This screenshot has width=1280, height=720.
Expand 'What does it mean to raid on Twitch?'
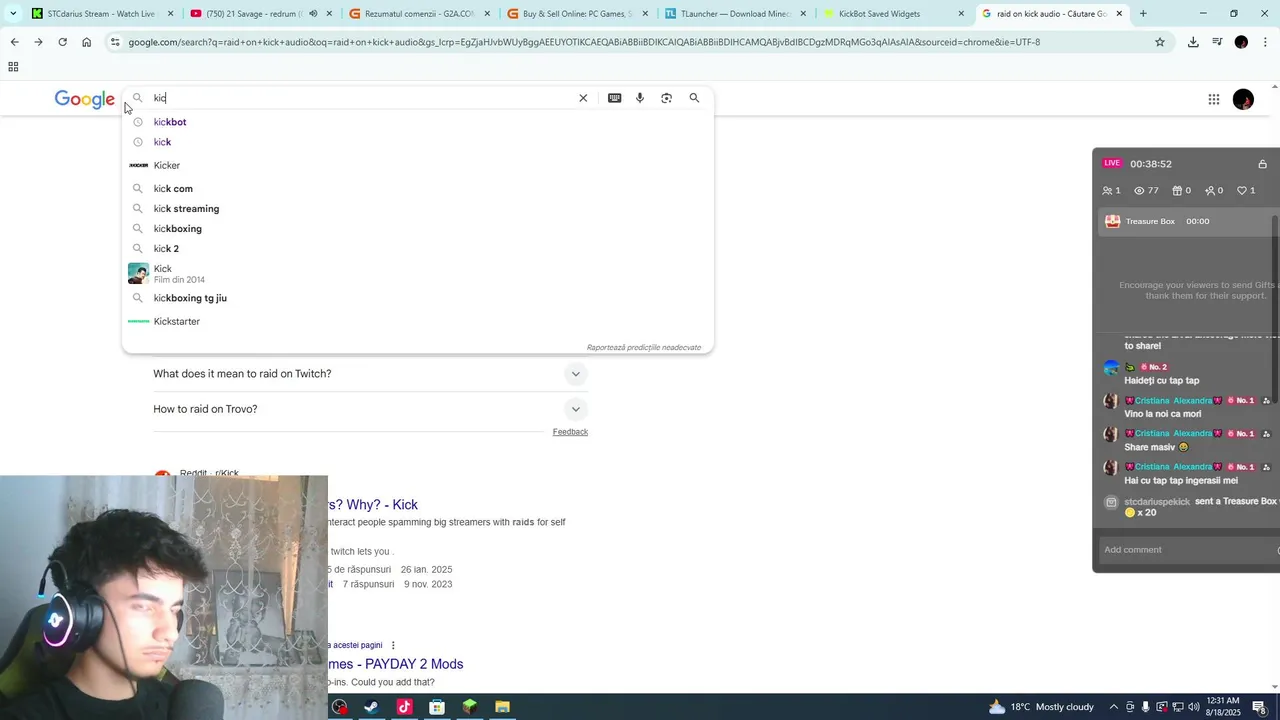pyautogui.click(x=370, y=374)
